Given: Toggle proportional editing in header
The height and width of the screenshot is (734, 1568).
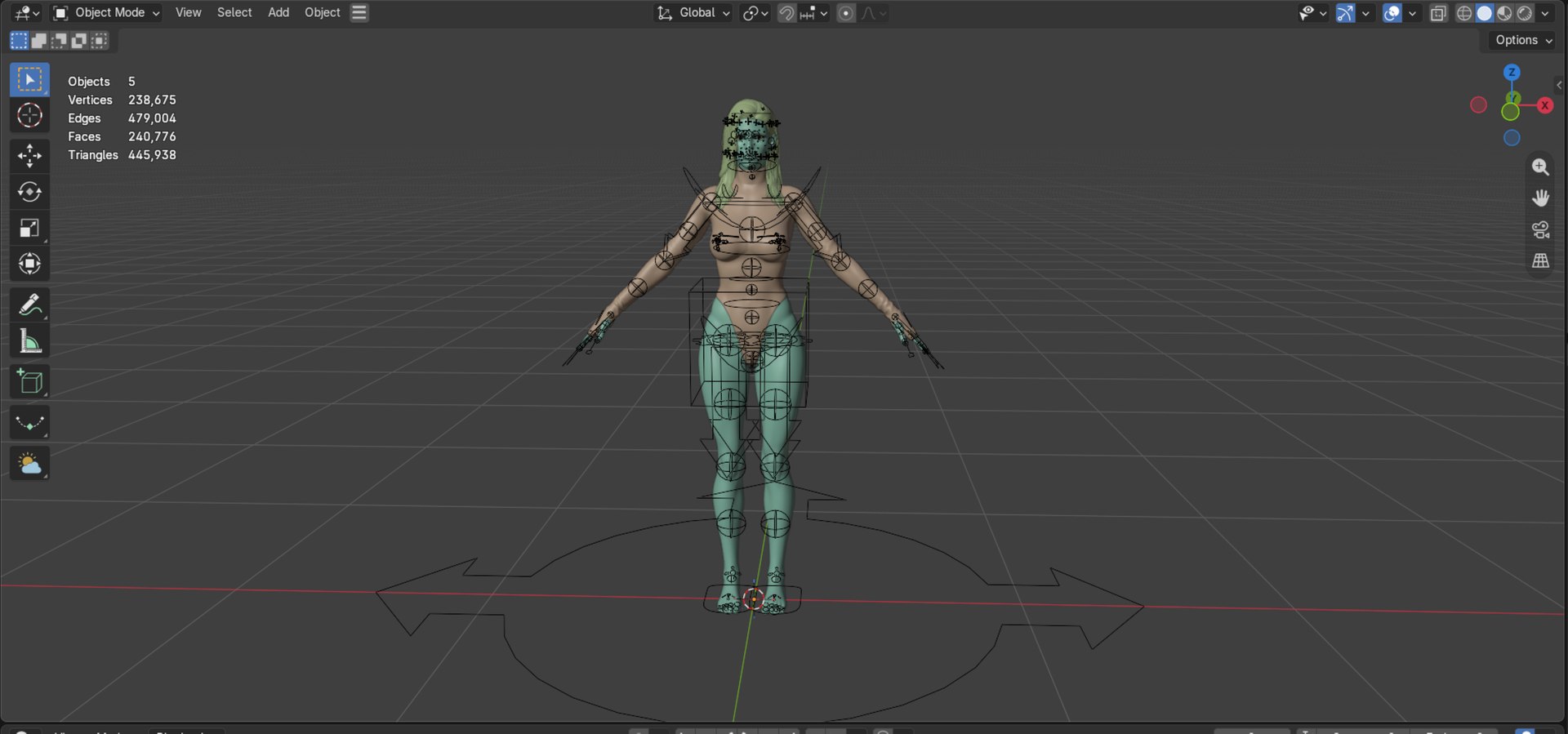Looking at the screenshot, I should (846, 13).
